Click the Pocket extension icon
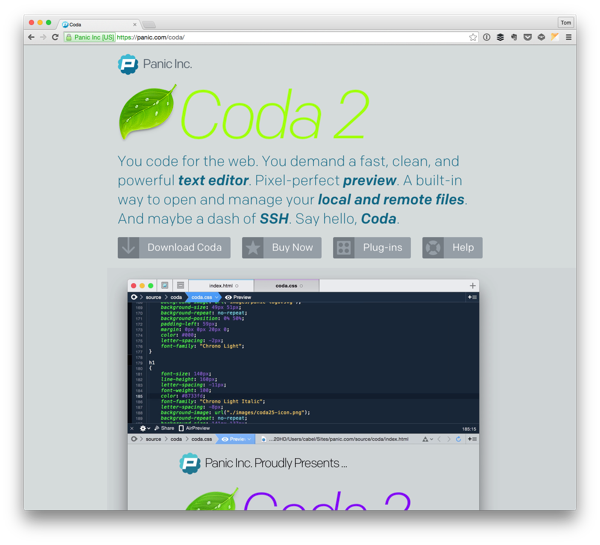Screen dimensions: 600x545 click(527, 37)
